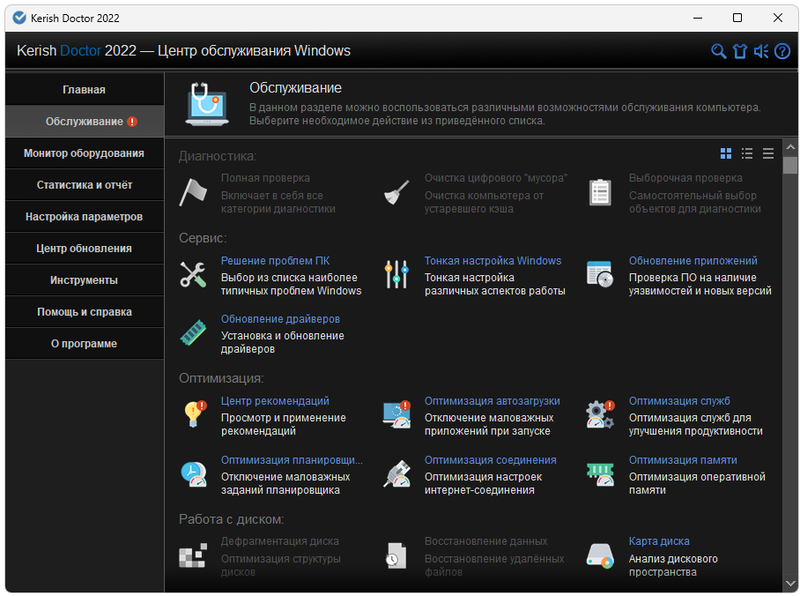Click the stethoscope laptop icon in section header
Viewport: 800px width, 596px height.
pos(207,105)
